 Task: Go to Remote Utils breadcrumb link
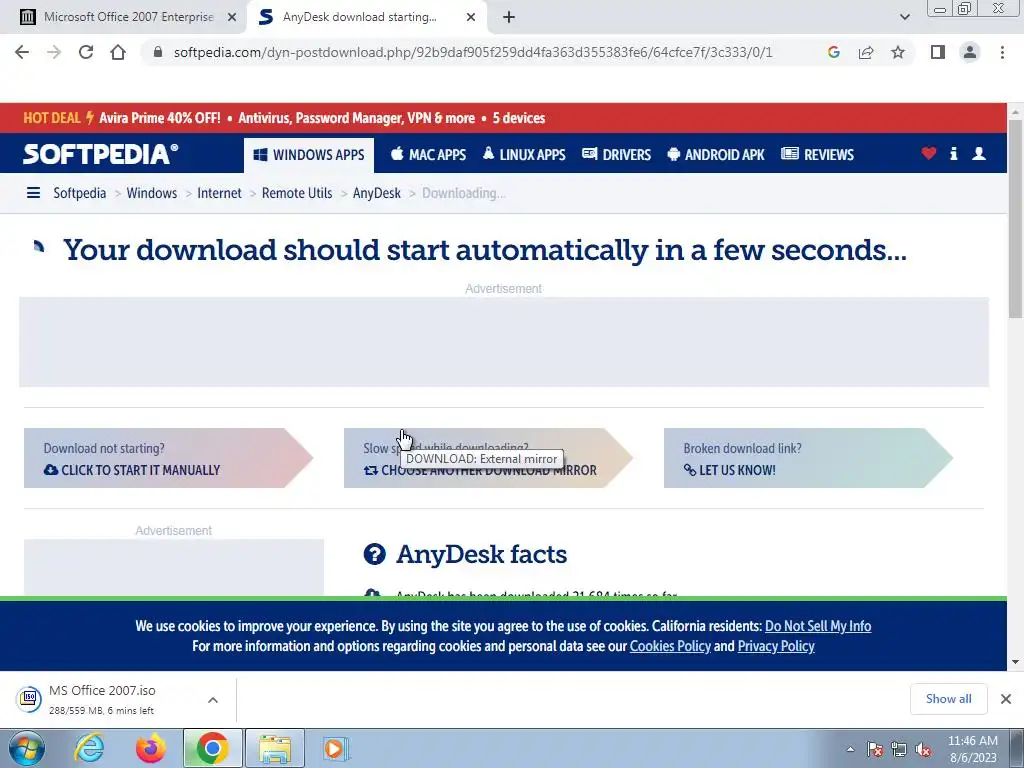[x=297, y=193]
